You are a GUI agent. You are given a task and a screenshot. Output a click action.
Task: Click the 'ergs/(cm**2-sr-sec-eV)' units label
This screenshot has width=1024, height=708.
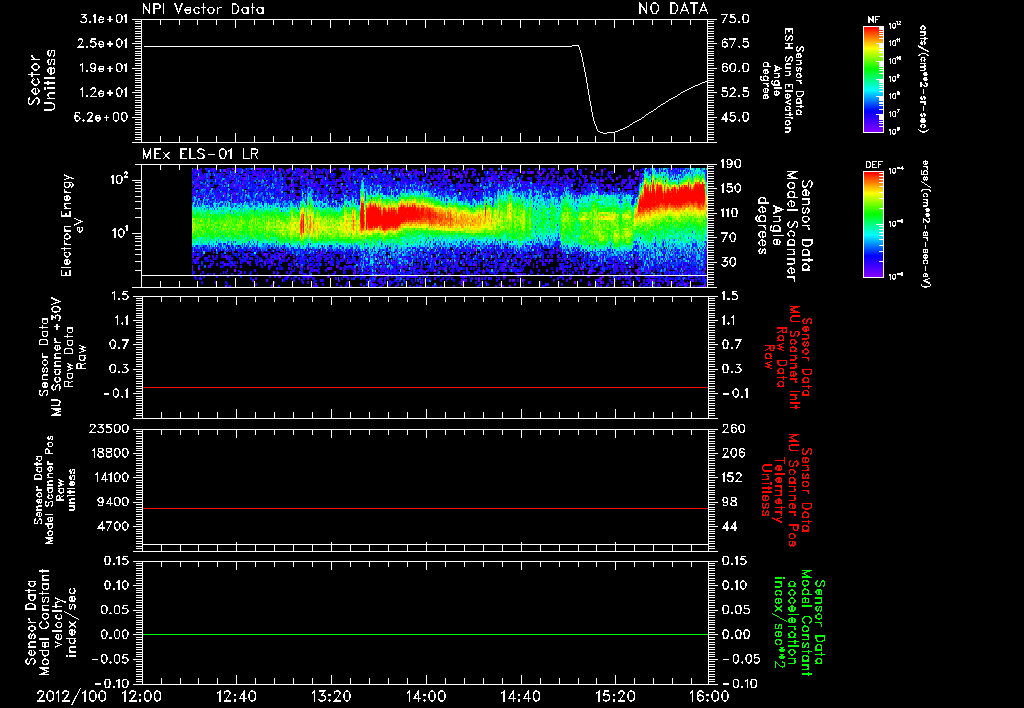pos(925,224)
